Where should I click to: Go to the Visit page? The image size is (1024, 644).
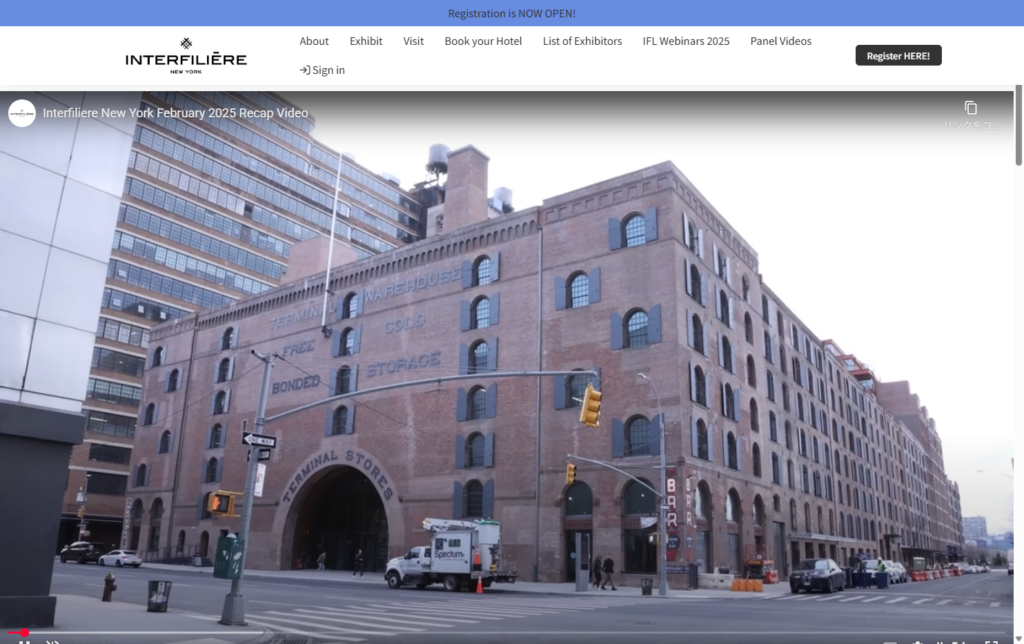click(x=413, y=41)
